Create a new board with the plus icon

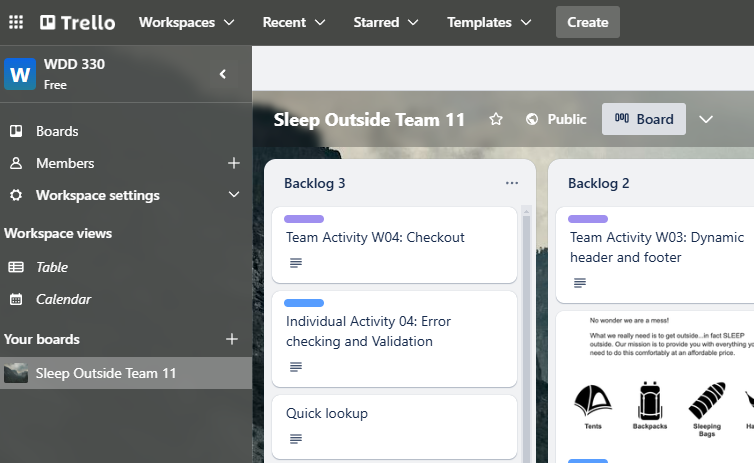[232, 339]
